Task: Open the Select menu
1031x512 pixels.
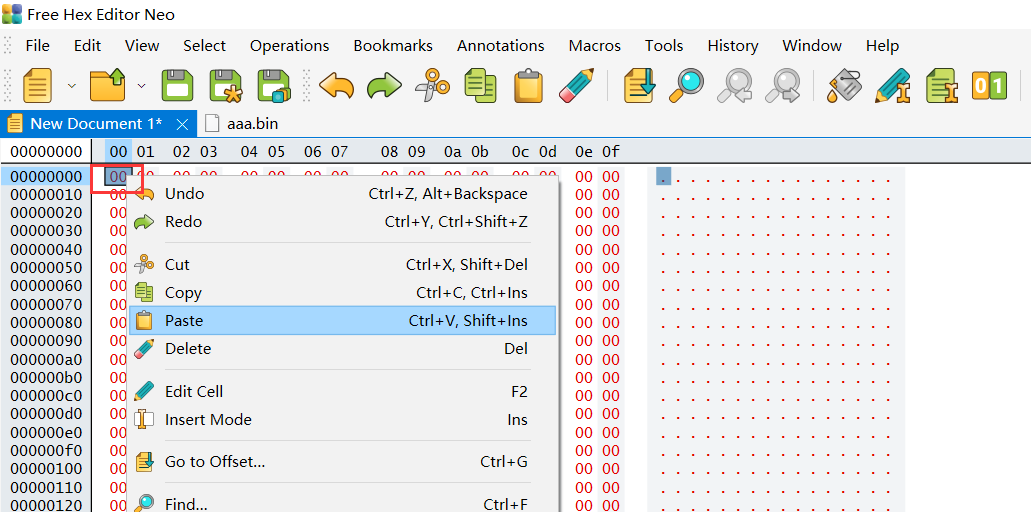Action: point(204,45)
